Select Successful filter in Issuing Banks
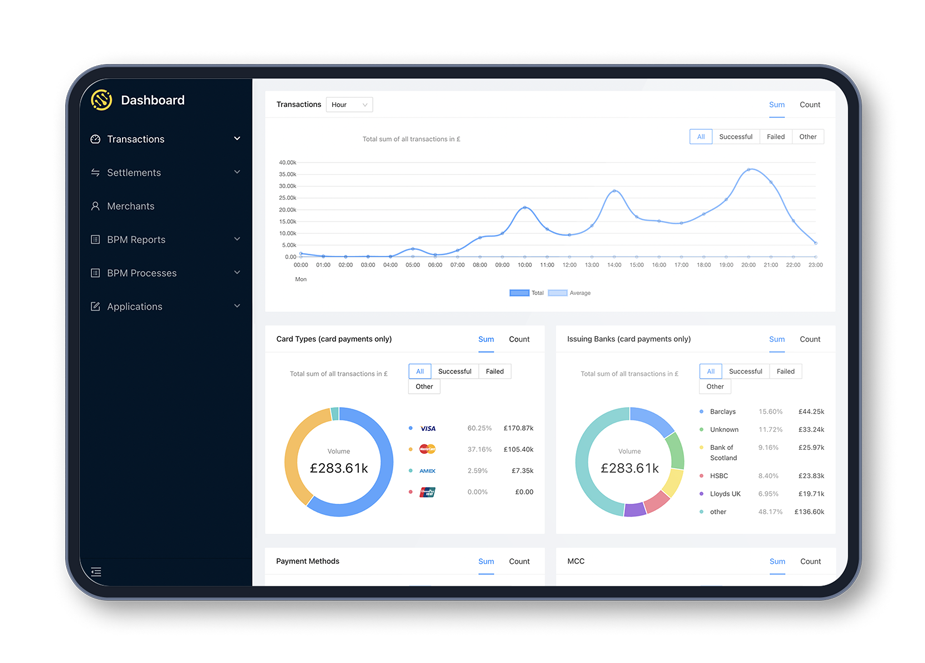 [745, 372]
